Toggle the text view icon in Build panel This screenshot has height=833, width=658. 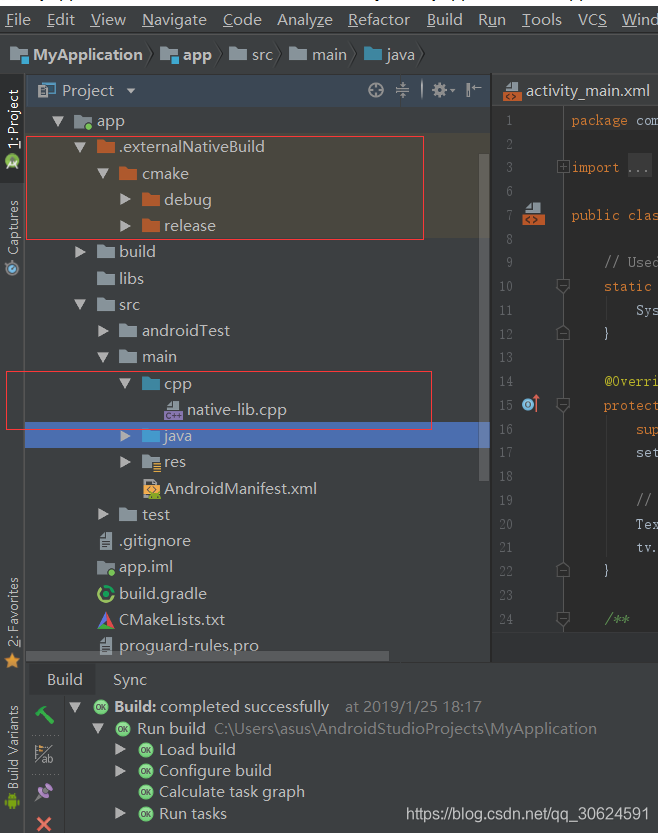(x=44, y=754)
